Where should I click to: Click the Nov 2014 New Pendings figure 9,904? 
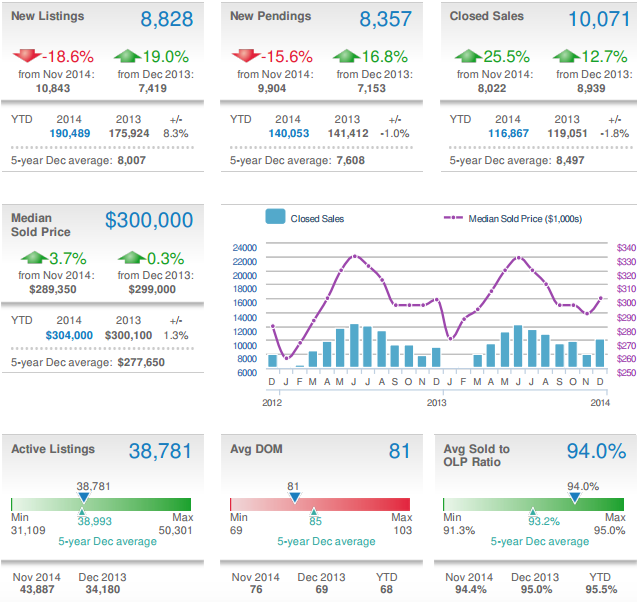click(272, 88)
